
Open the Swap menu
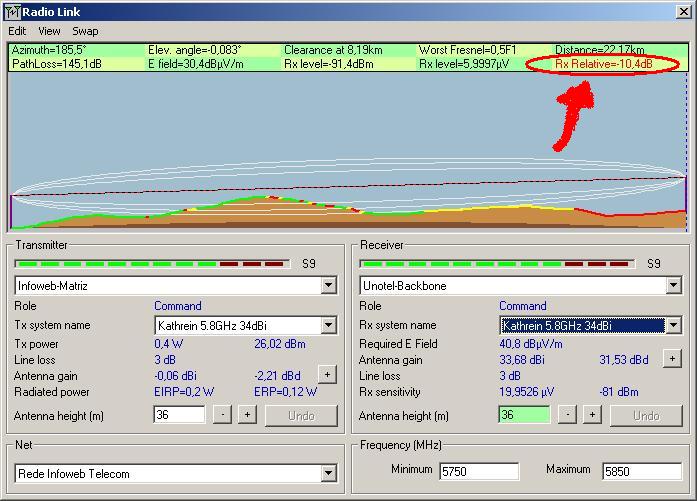tap(85, 31)
